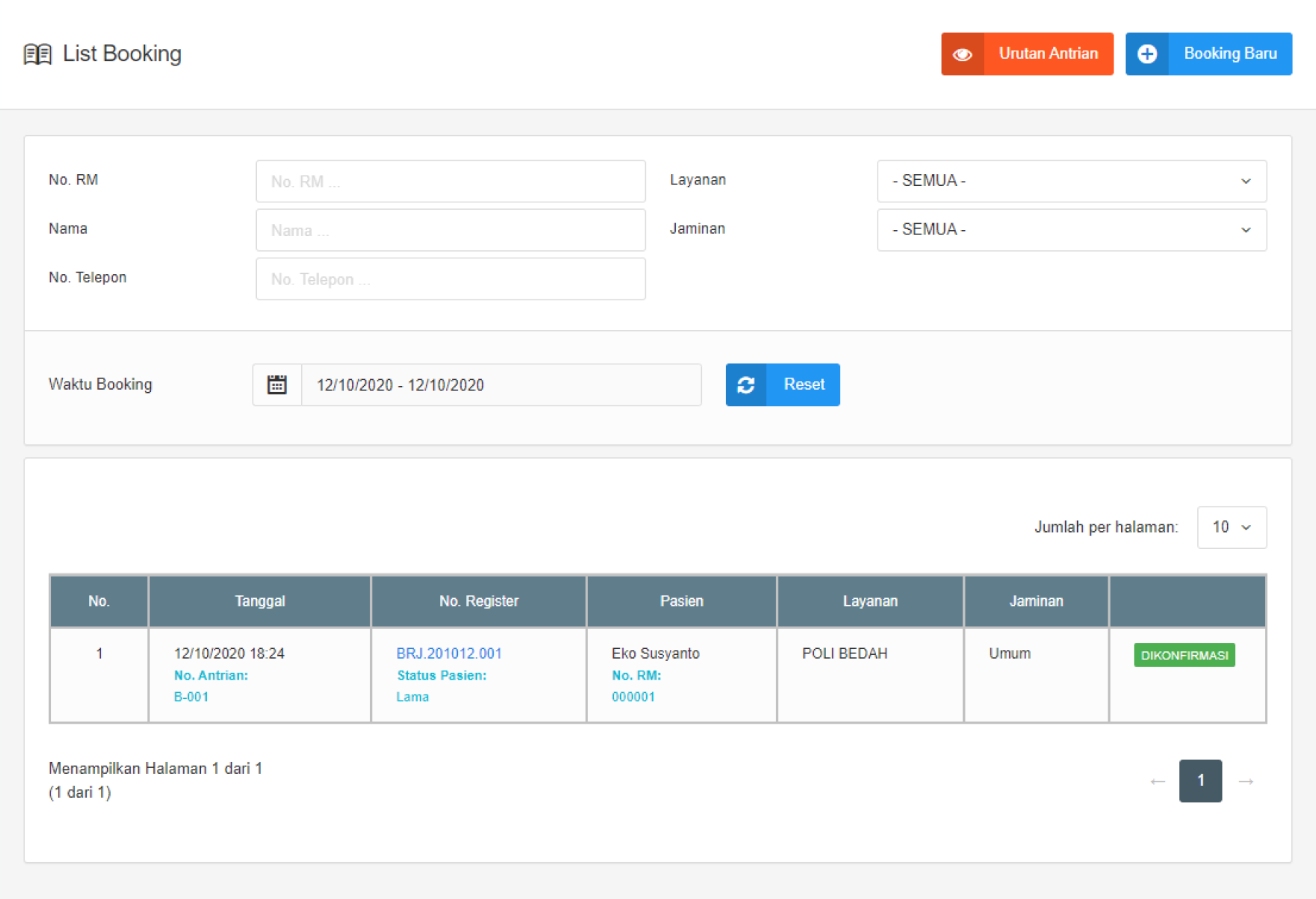The width and height of the screenshot is (1316, 899).
Task: Click the open book icon near List Booking
Action: pyautogui.click(x=37, y=54)
